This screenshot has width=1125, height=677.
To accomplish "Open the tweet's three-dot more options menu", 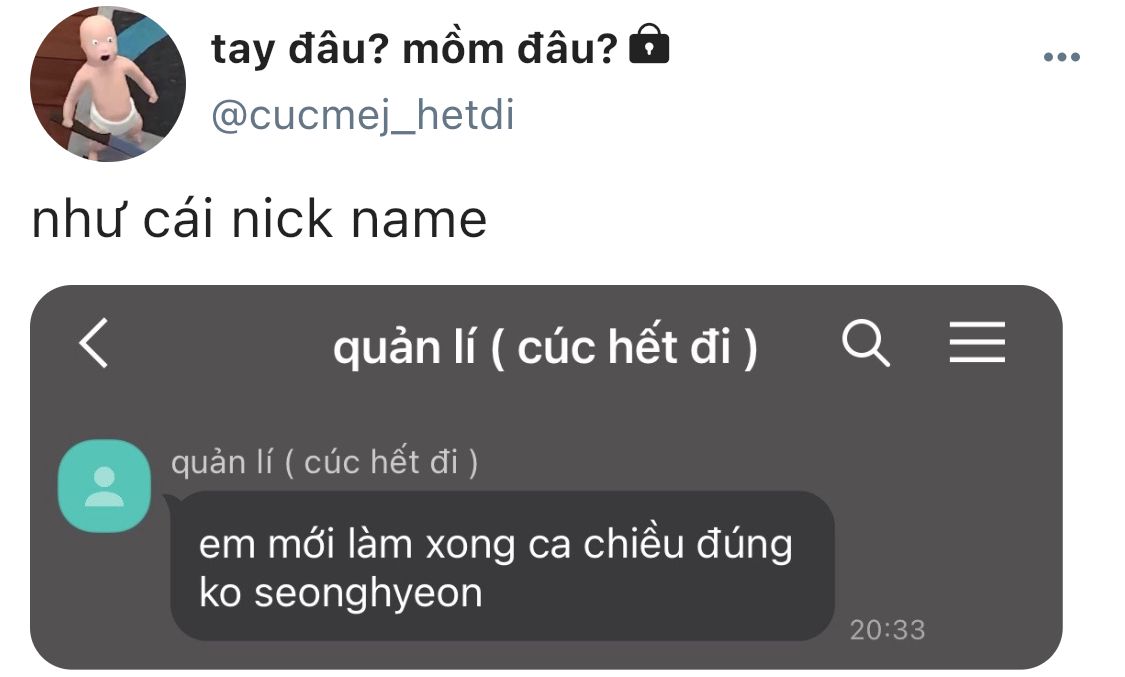I will [1061, 57].
